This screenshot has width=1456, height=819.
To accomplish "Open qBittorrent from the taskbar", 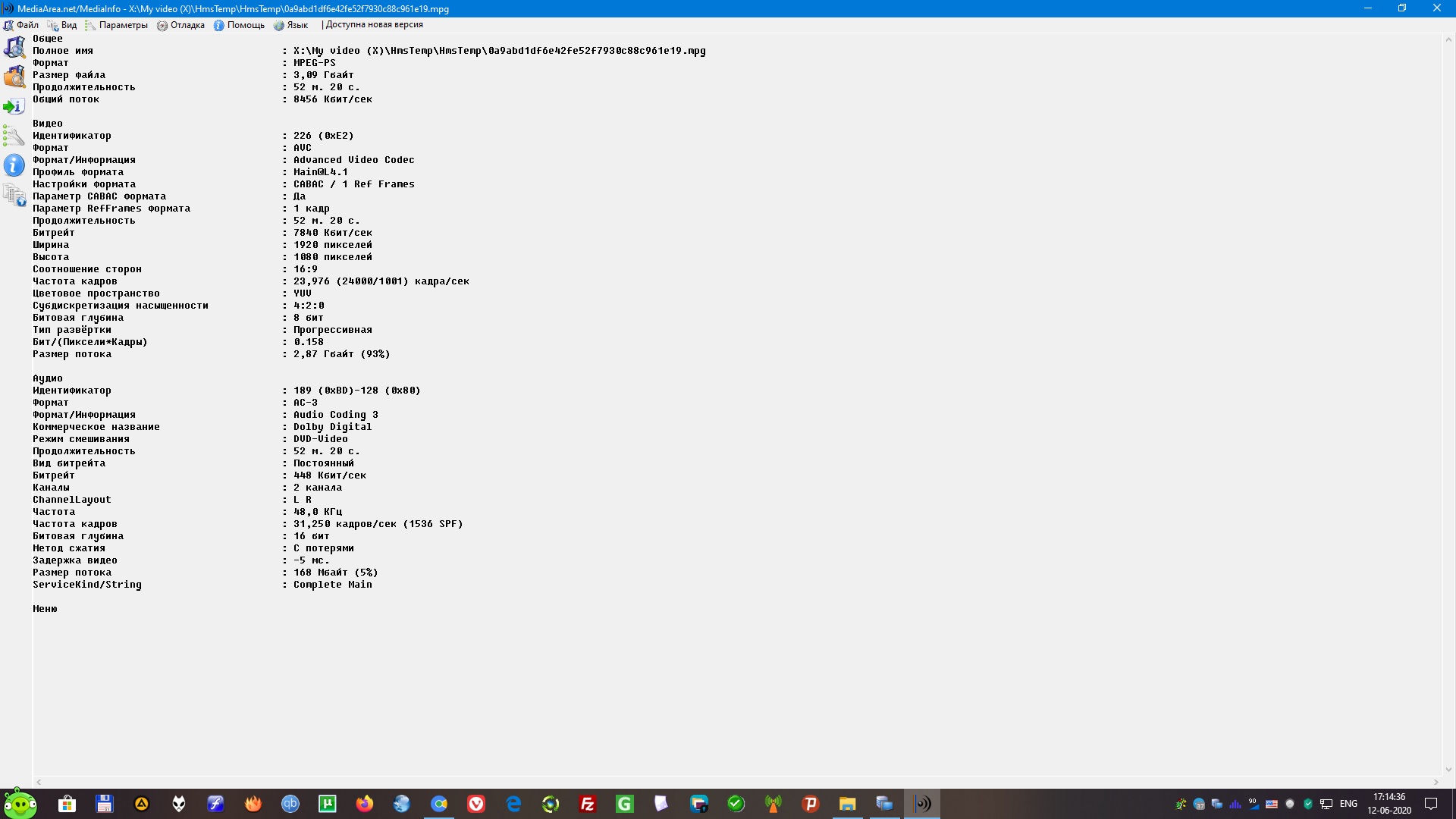I will coord(290,804).
